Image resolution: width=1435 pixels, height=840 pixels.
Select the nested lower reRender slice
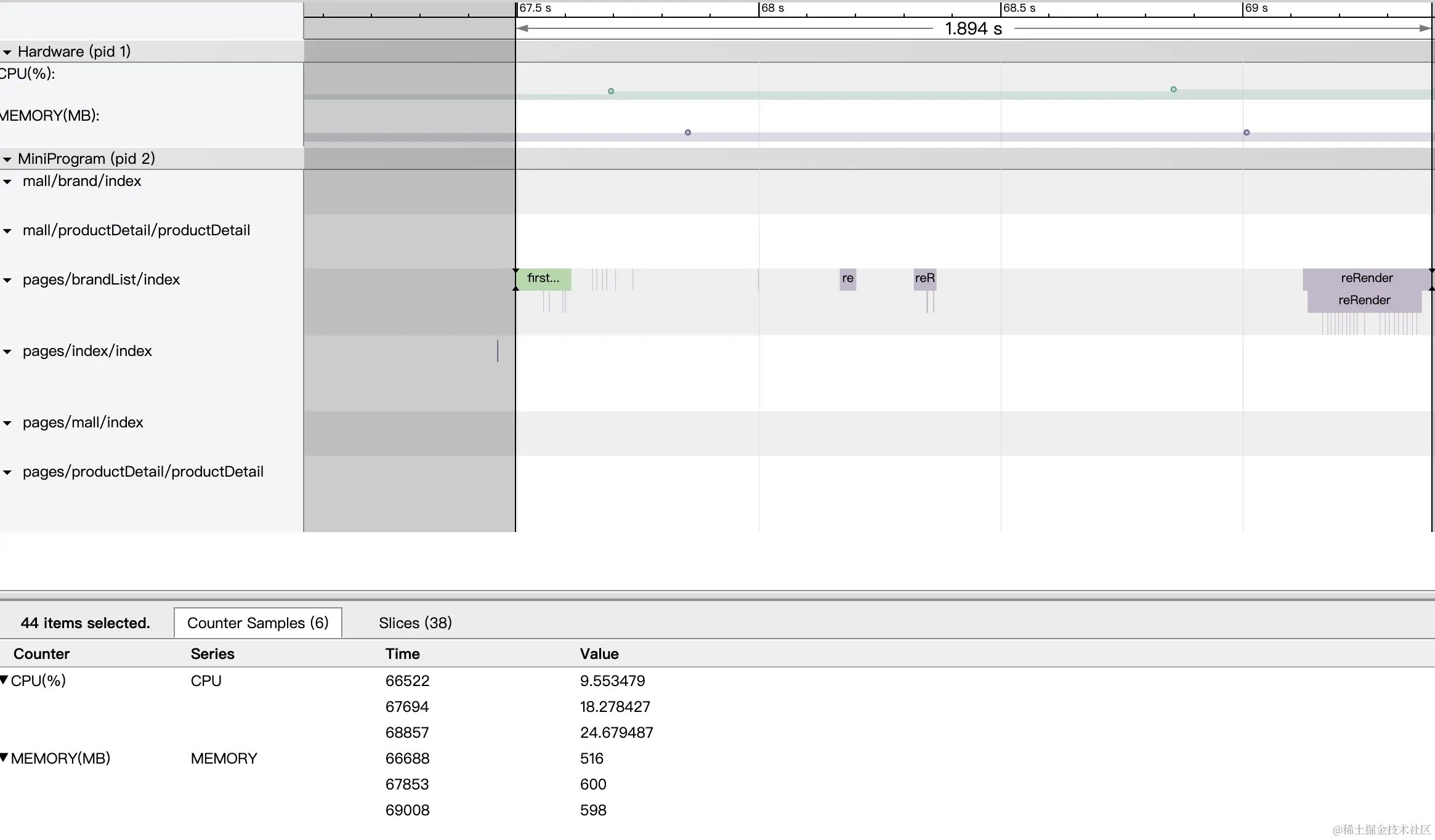(x=1364, y=301)
